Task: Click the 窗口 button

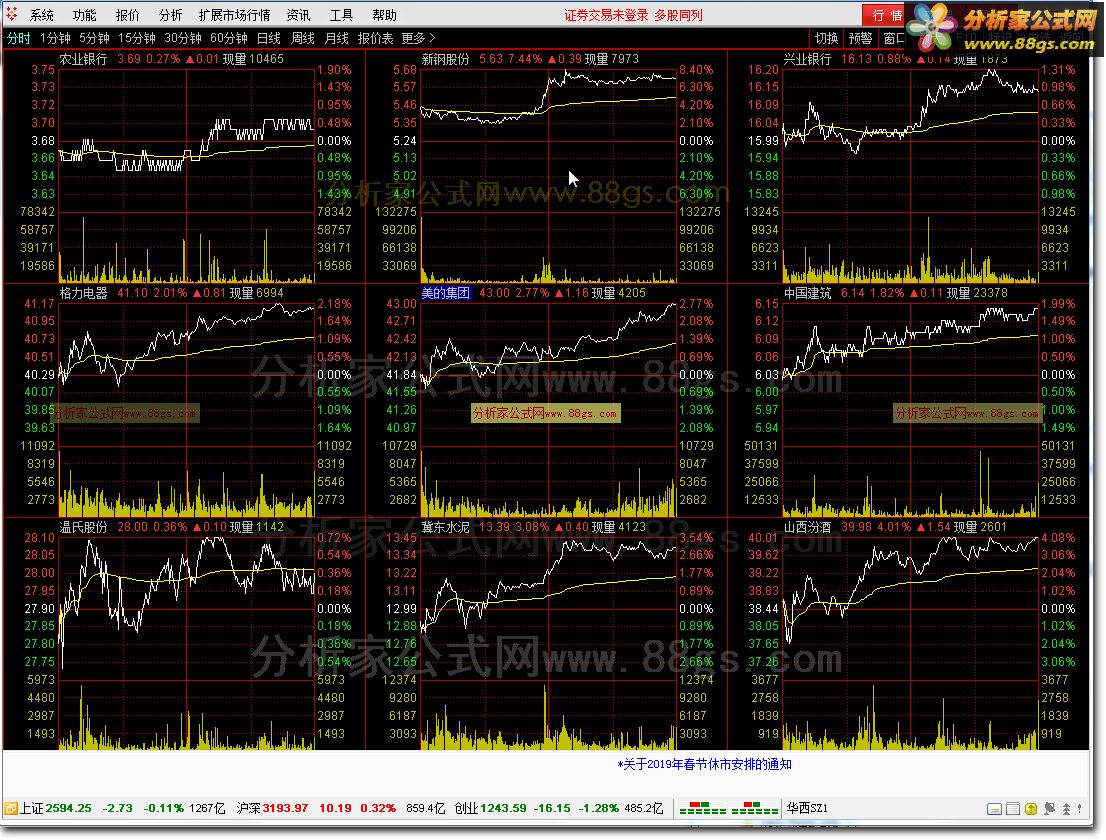Action: [x=894, y=38]
